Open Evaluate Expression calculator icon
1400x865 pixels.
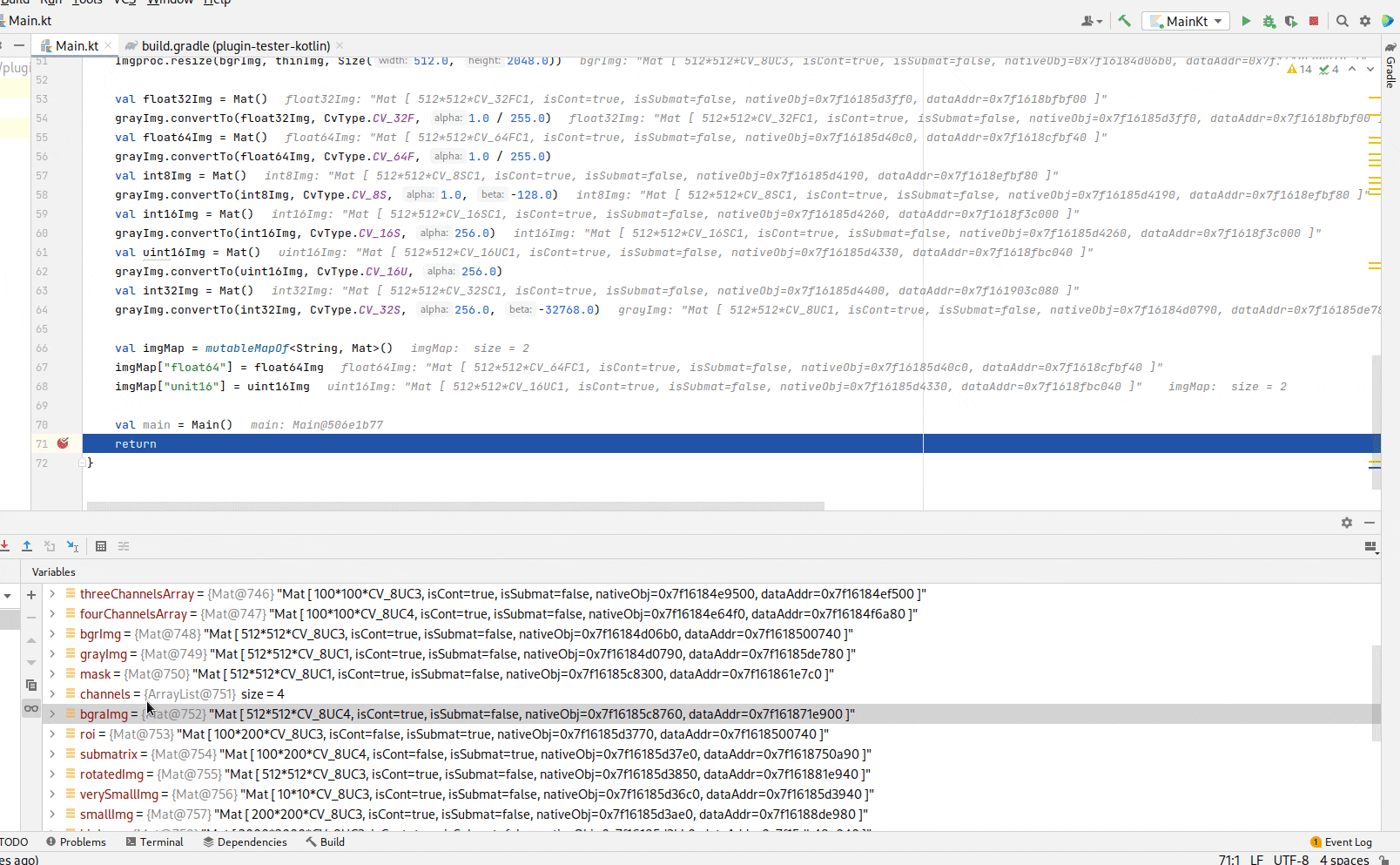pyautogui.click(x=101, y=546)
